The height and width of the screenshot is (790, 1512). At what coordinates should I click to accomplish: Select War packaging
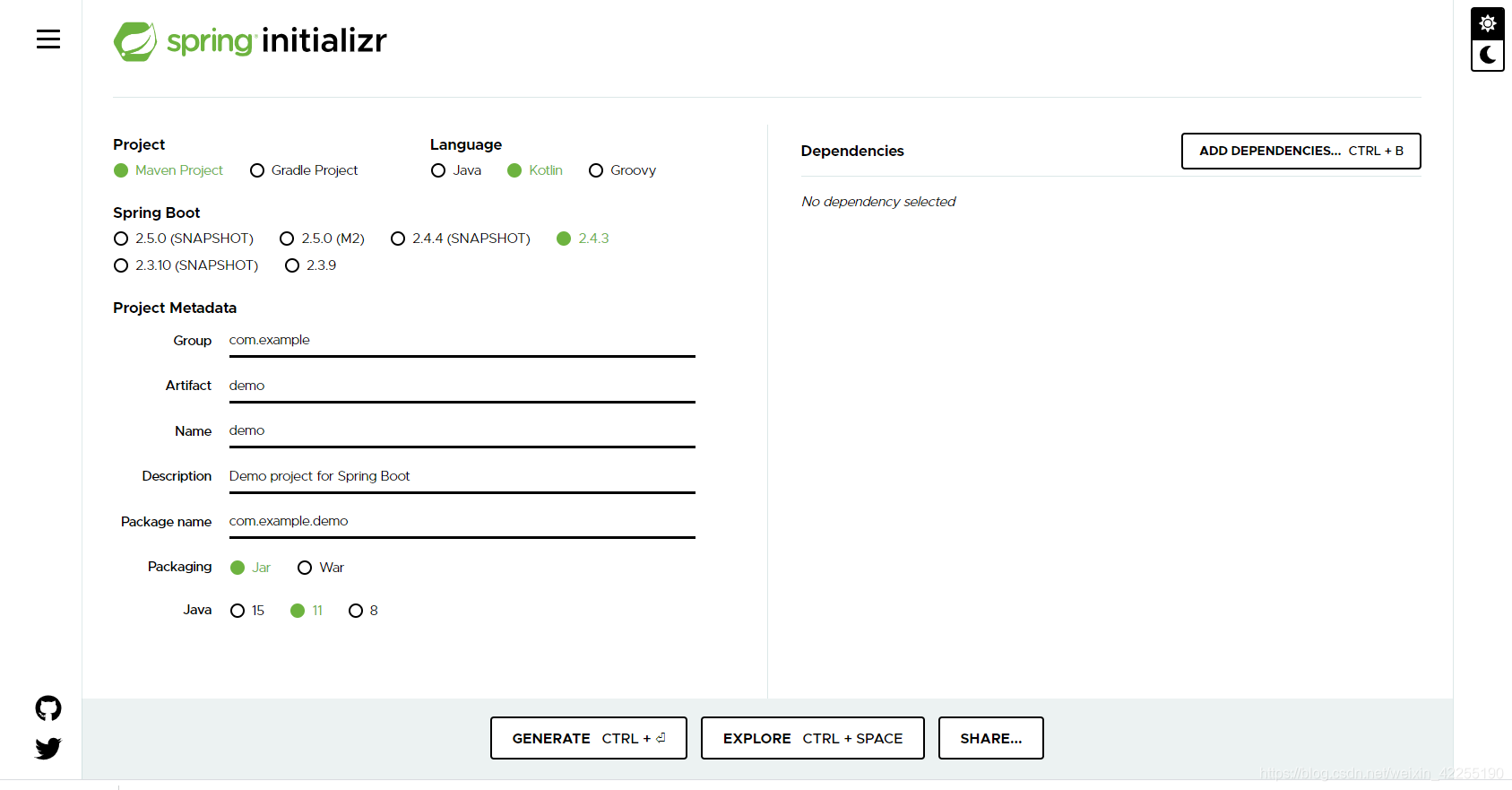(321, 568)
